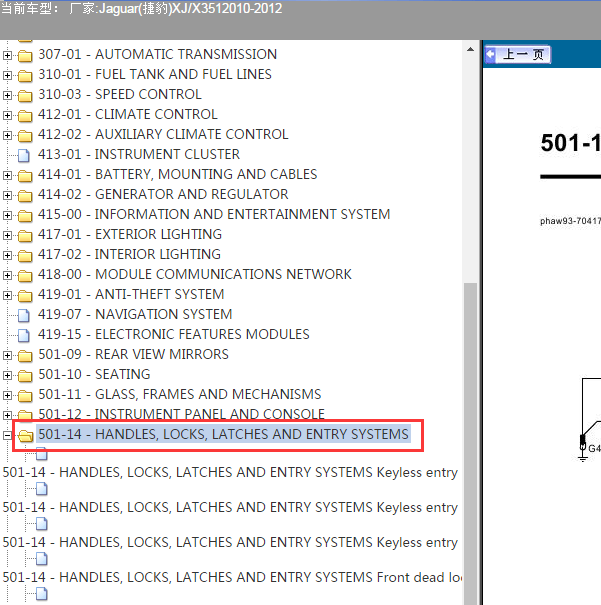The width and height of the screenshot is (601, 605).
Task: Expand the 415-00 Information and Entertainment node
Action: (7, 215)
